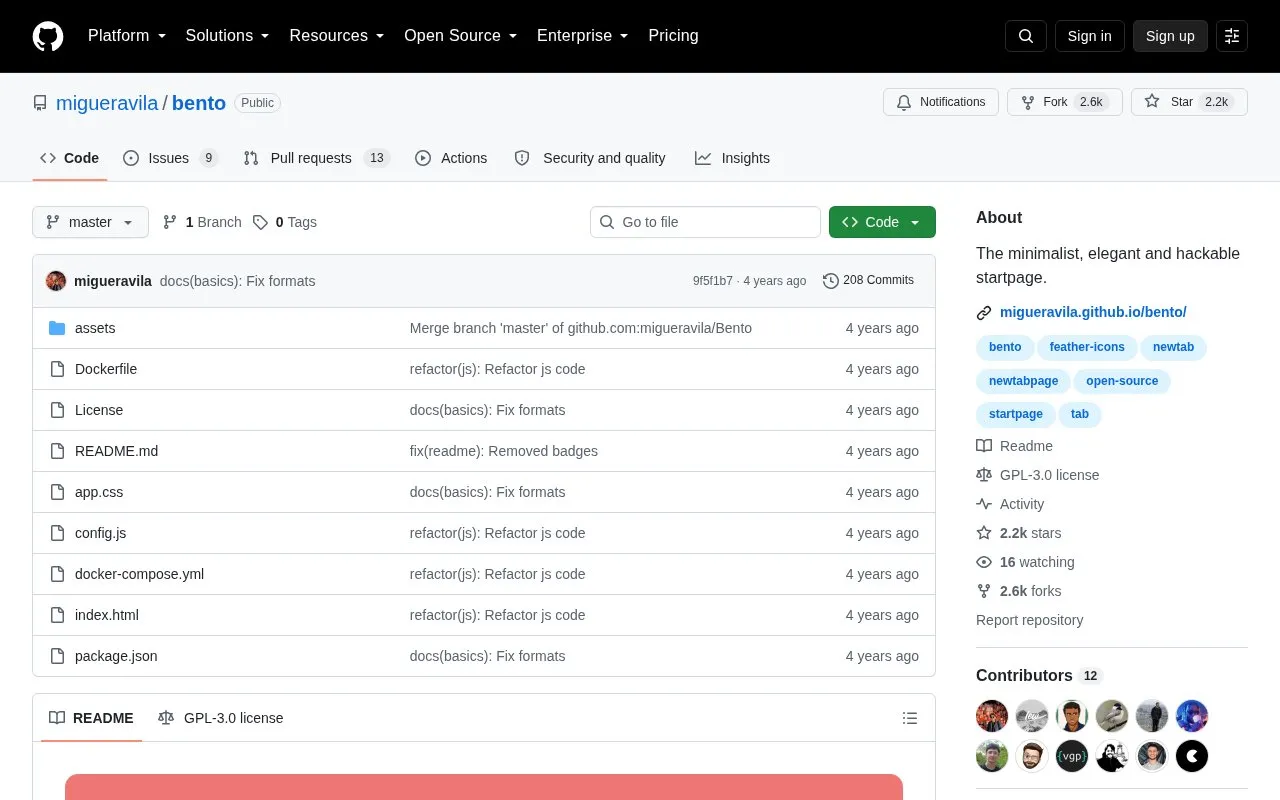This screenshot has height=800, width=1280.
Task: Expand the Resources menu
Action: [337, 36]
